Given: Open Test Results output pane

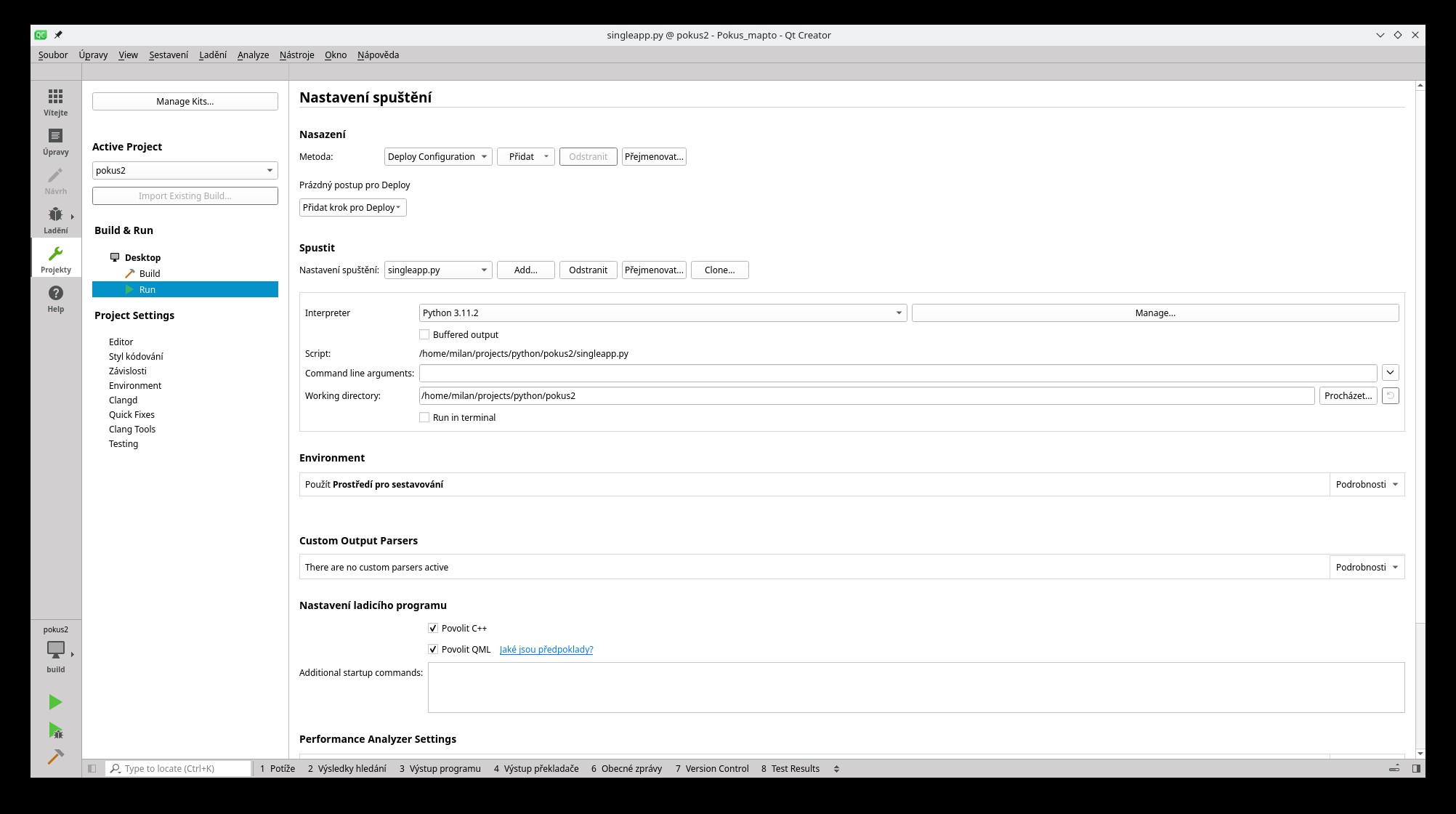Looking at the screenshot, I should click(790, 768).
